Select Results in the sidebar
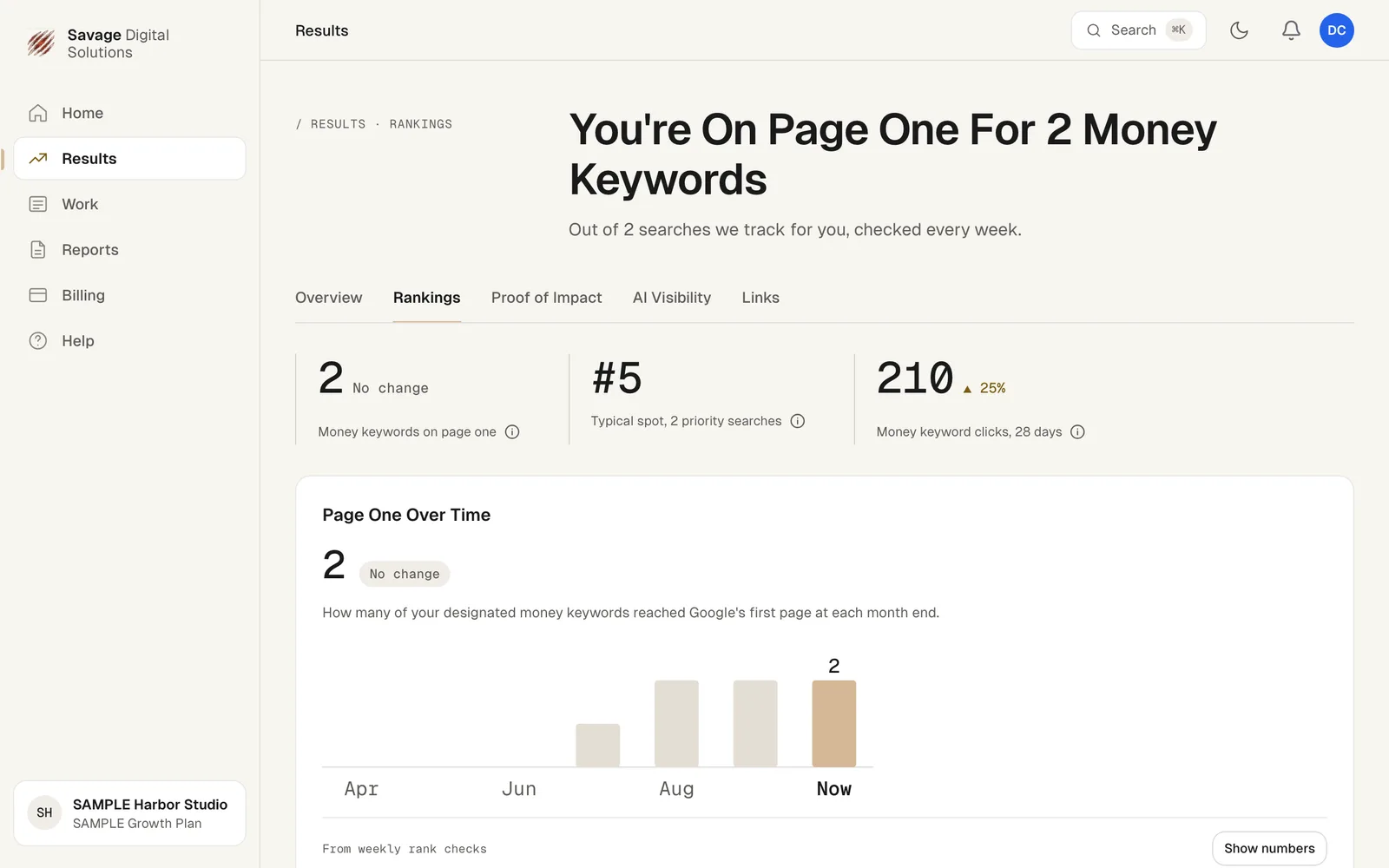The image size is (1389, 868). click(x=129, y=159)
